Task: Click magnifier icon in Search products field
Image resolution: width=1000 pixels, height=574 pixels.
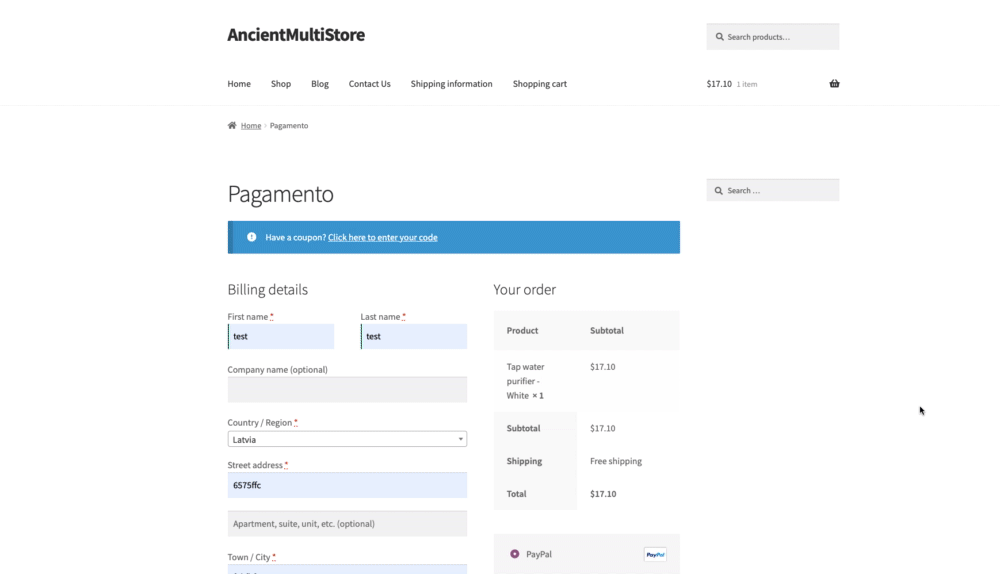Action: (719, 37)
